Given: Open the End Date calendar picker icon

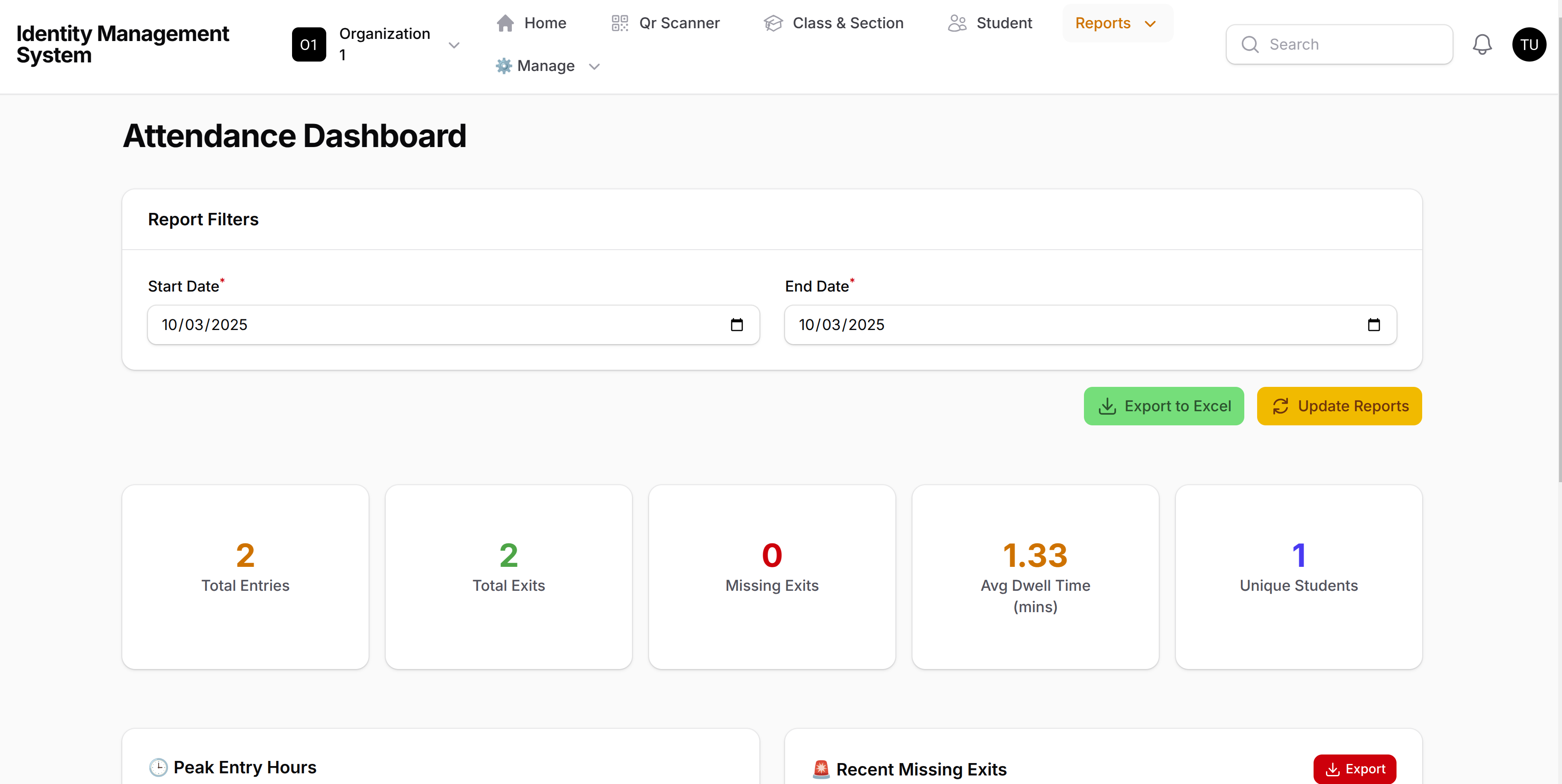Looking at the screenshot, I should 1373,324.
